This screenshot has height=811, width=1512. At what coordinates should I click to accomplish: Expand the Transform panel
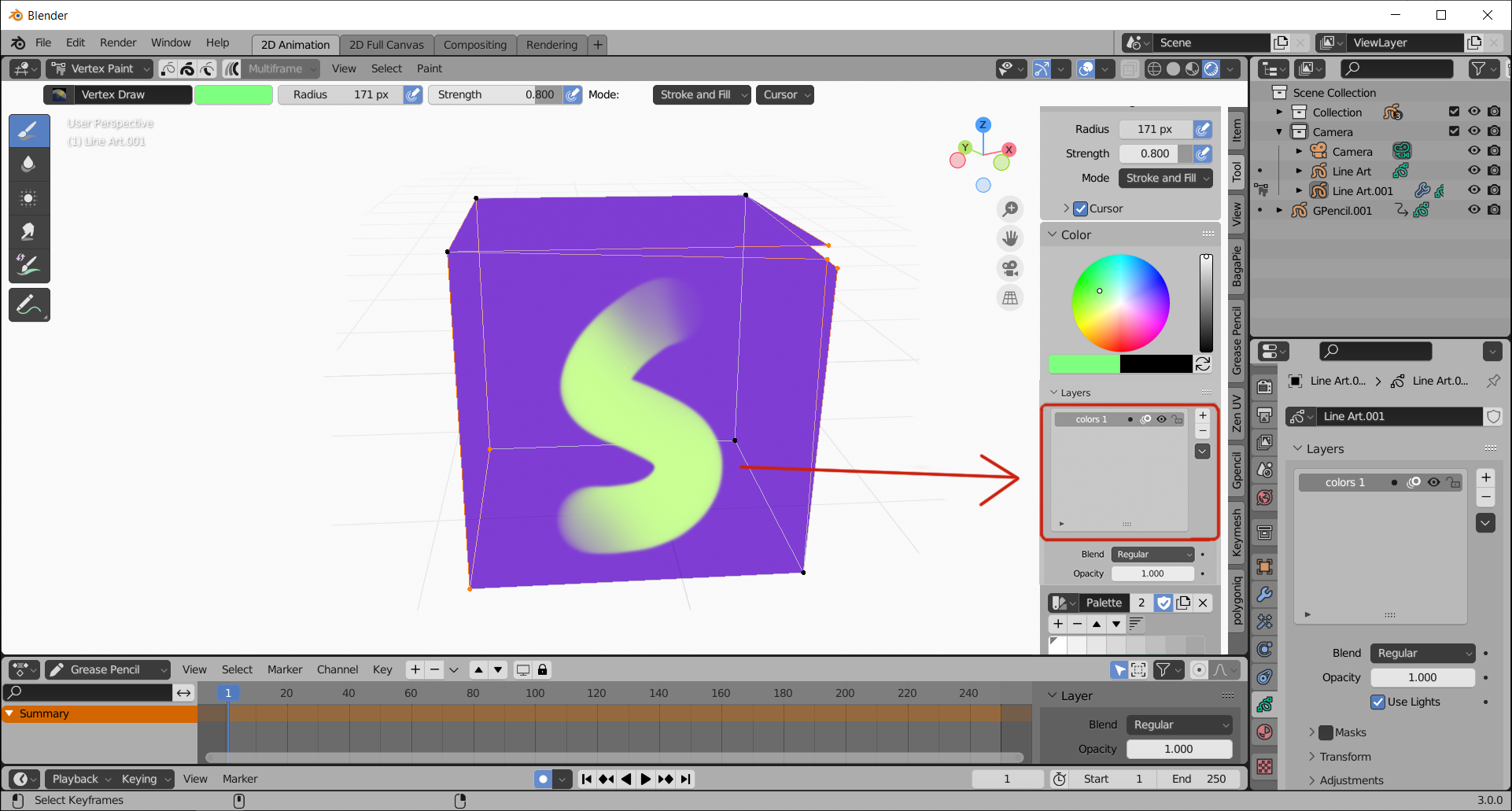pos(1344,757)
